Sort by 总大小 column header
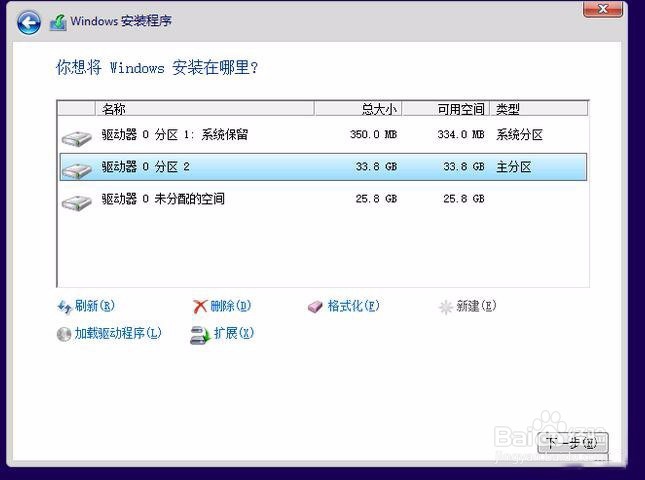The image size is (645, 480). [x=358, y=109]
